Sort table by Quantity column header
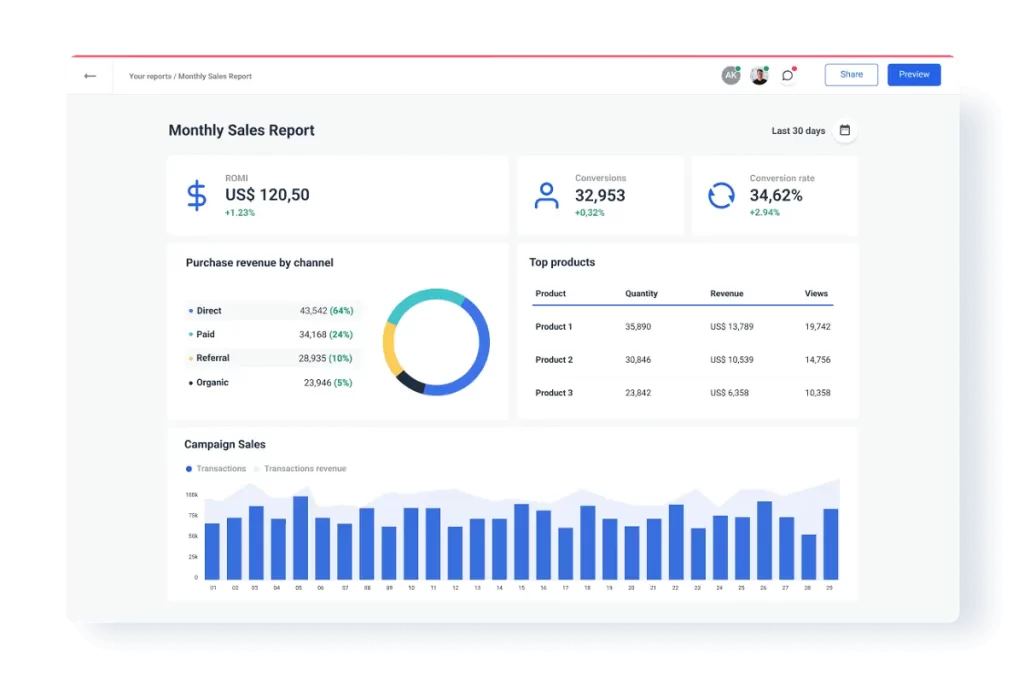This screenshot has height=678, width=1024. 641,294
